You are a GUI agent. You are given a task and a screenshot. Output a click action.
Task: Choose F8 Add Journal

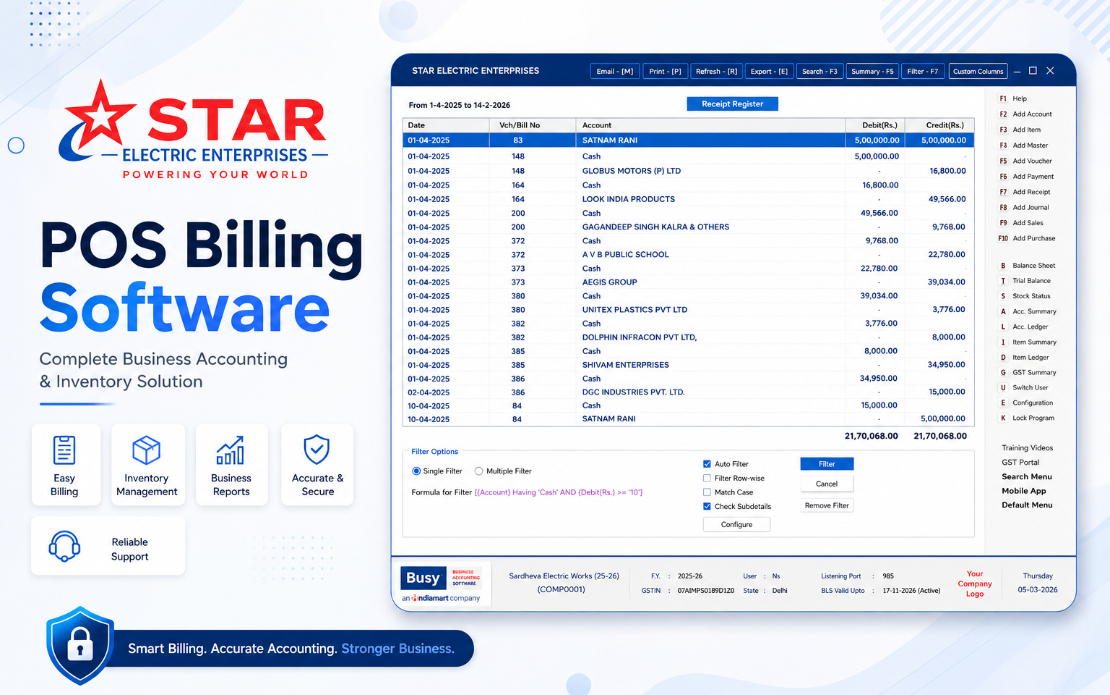(x=1024, y=207)
